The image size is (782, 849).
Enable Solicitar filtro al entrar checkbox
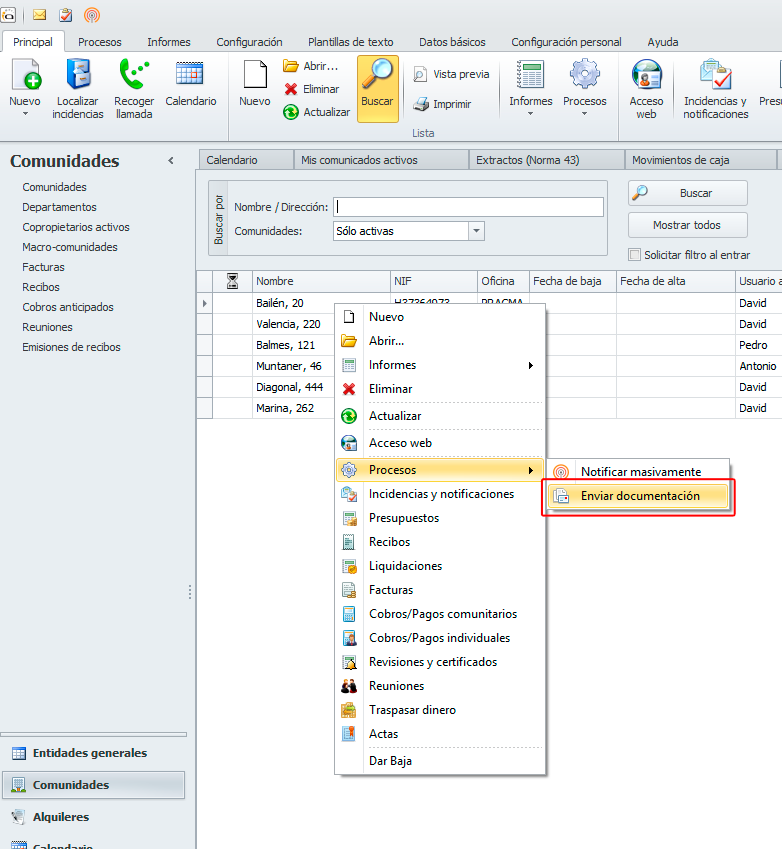(634, 254)
